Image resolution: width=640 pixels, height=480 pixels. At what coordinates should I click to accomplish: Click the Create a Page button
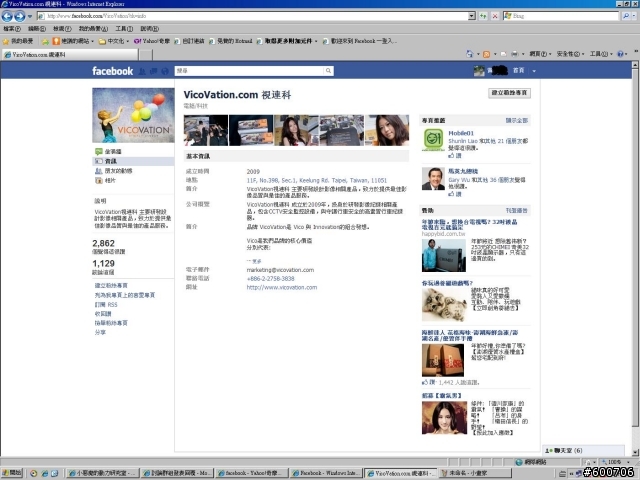pos(509,93)
